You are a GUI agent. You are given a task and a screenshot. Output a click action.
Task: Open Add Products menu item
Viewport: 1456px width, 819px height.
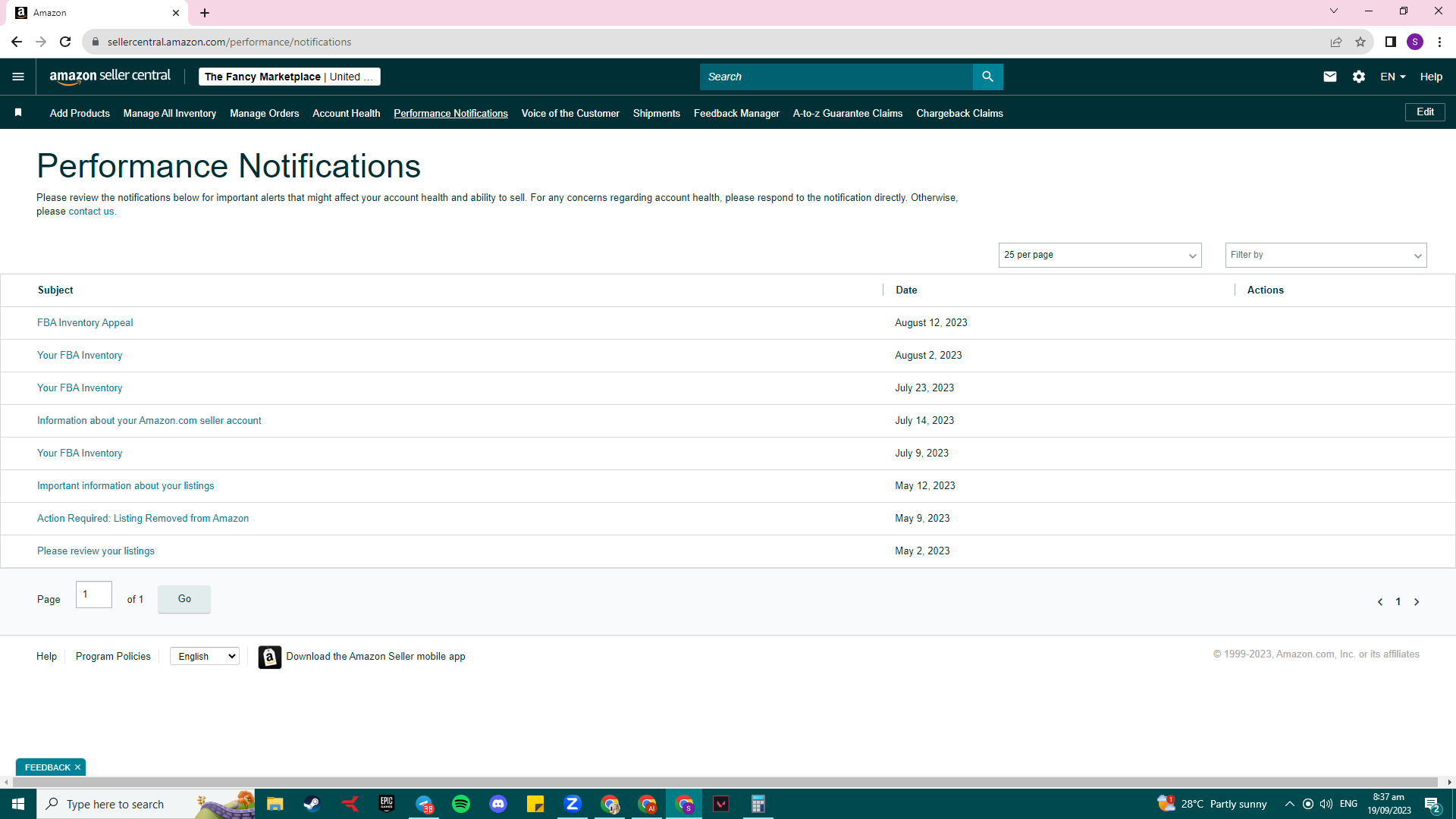(x=80, y=113)
